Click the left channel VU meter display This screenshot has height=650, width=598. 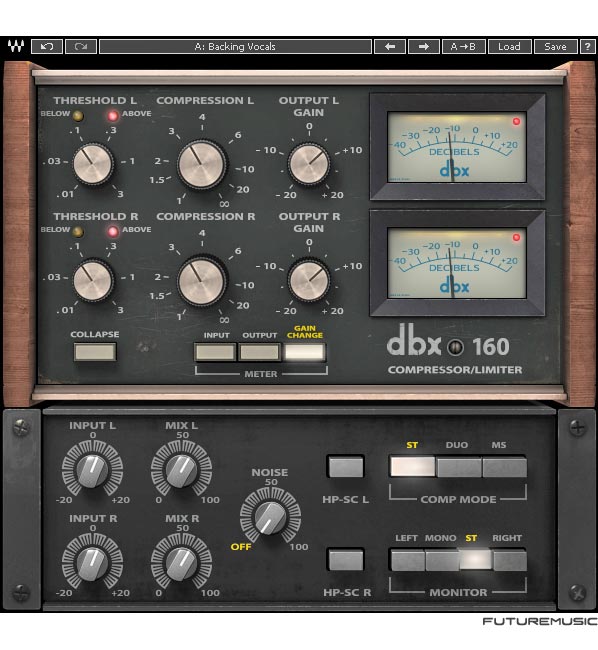(x=457, y=147)
